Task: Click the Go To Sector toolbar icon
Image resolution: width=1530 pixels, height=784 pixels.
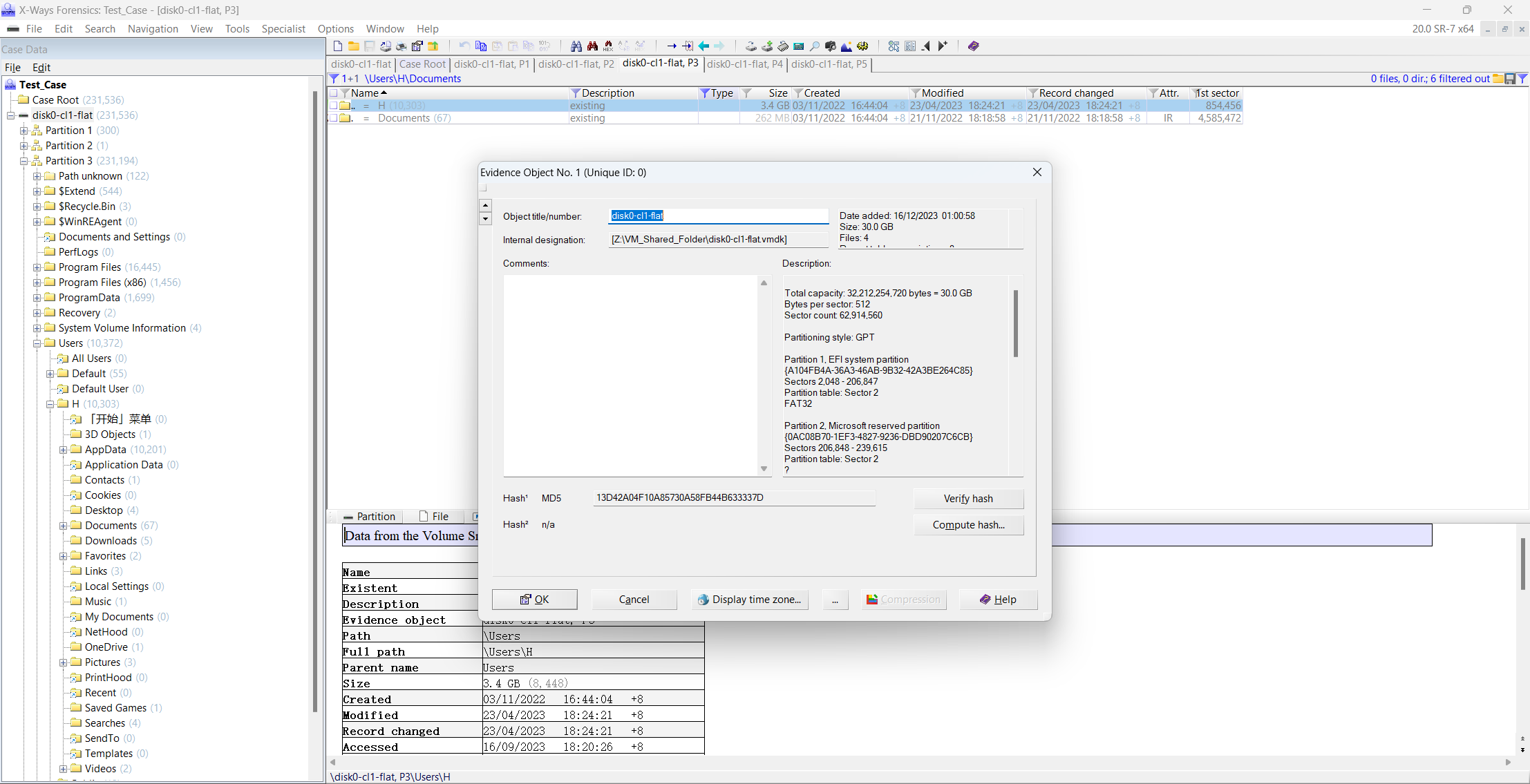Action: coord(688,46)
